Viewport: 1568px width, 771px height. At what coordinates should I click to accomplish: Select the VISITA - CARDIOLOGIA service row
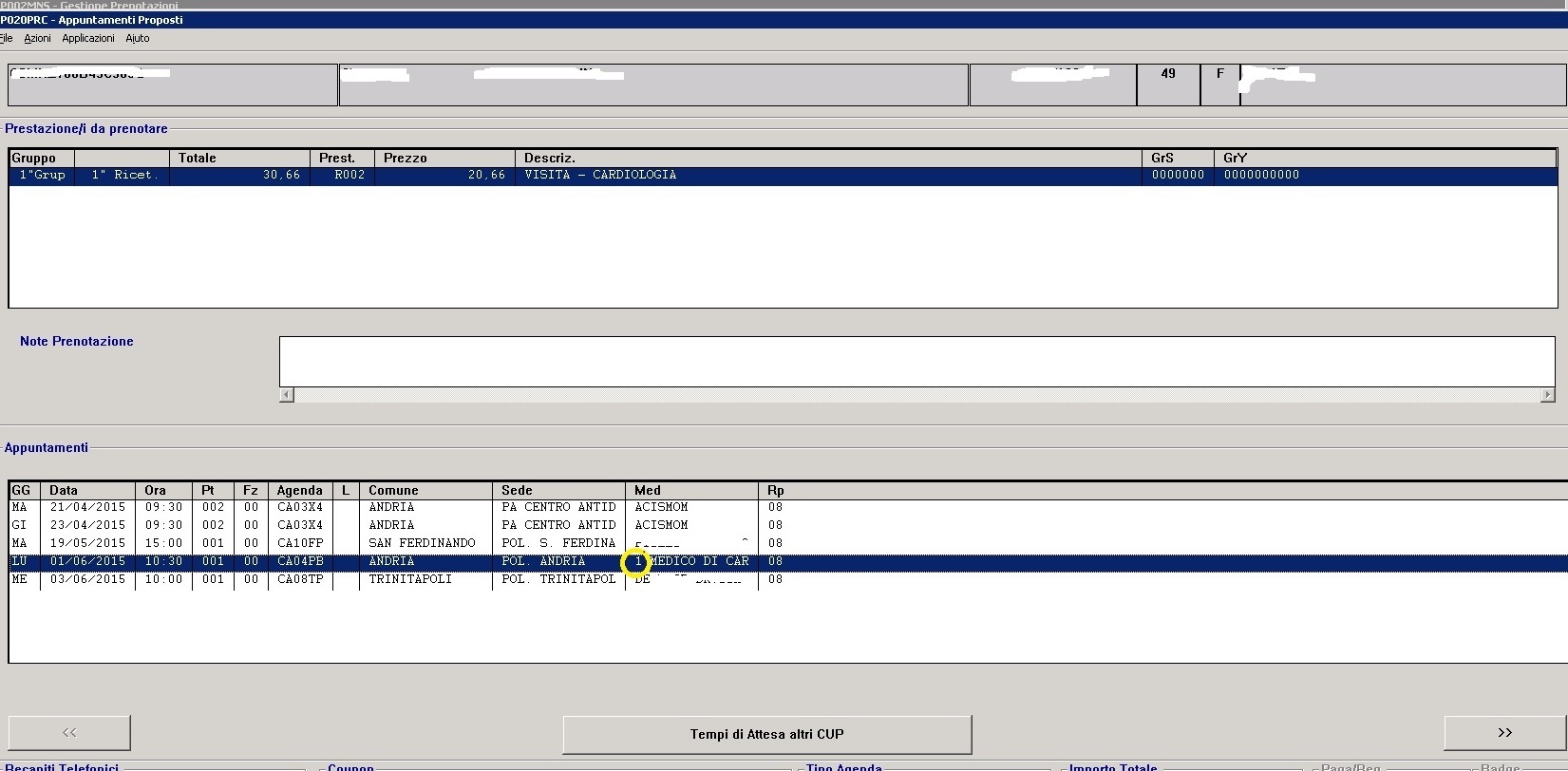[x=599, y=176]
